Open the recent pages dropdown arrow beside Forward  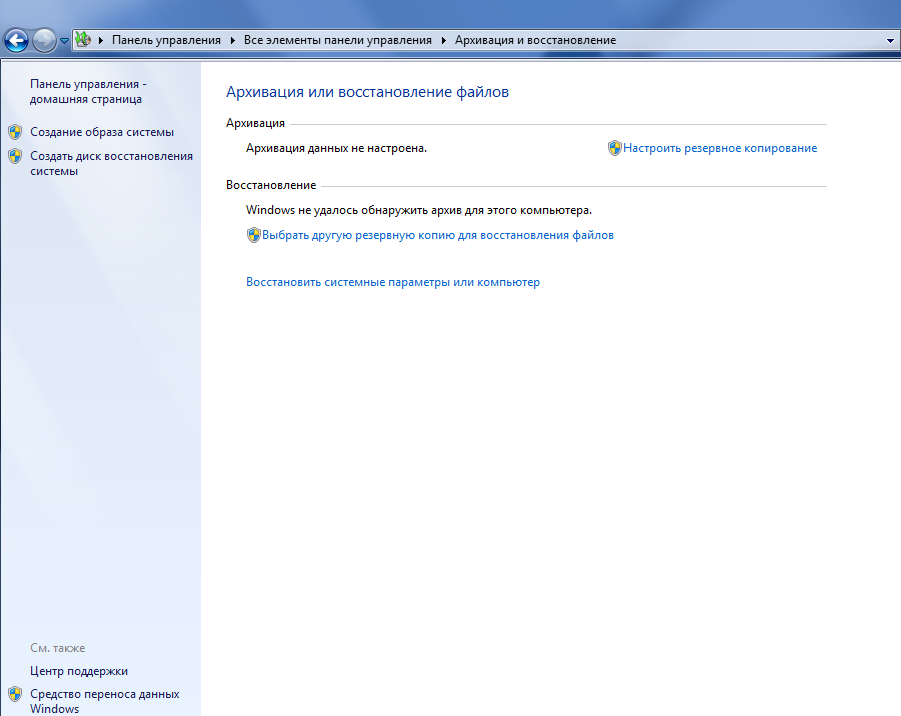pos(64,41)
